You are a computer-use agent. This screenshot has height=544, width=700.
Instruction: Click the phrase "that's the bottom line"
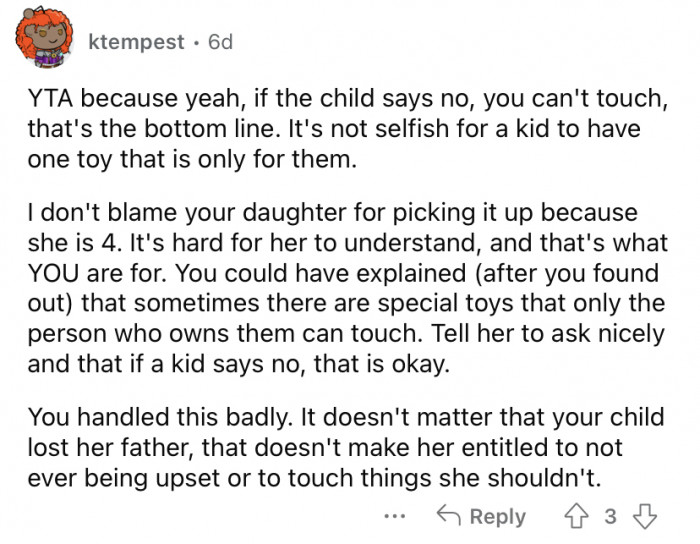pos(138,132)
